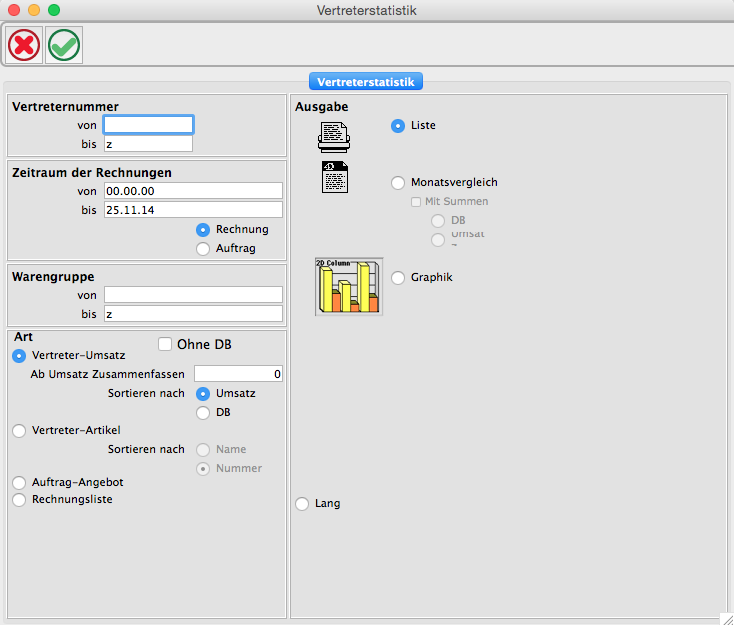734x625 pixels.
Task: Sort by DB under Vertreter-Umsatz
Action: pos(203,412)
